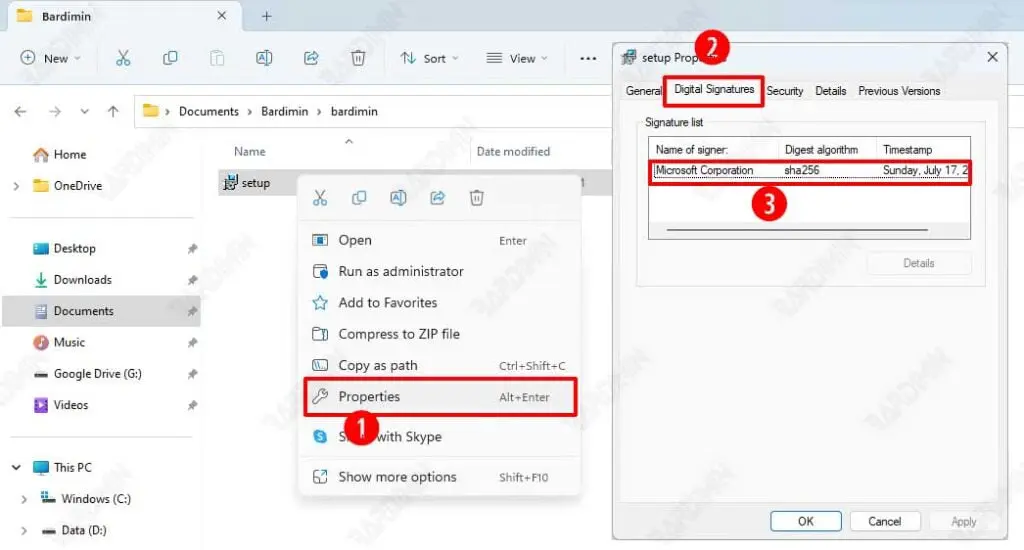Viewport: 1024px width, 550px height.
Task: Choose Show more options
Action: [x=440, y=477]
